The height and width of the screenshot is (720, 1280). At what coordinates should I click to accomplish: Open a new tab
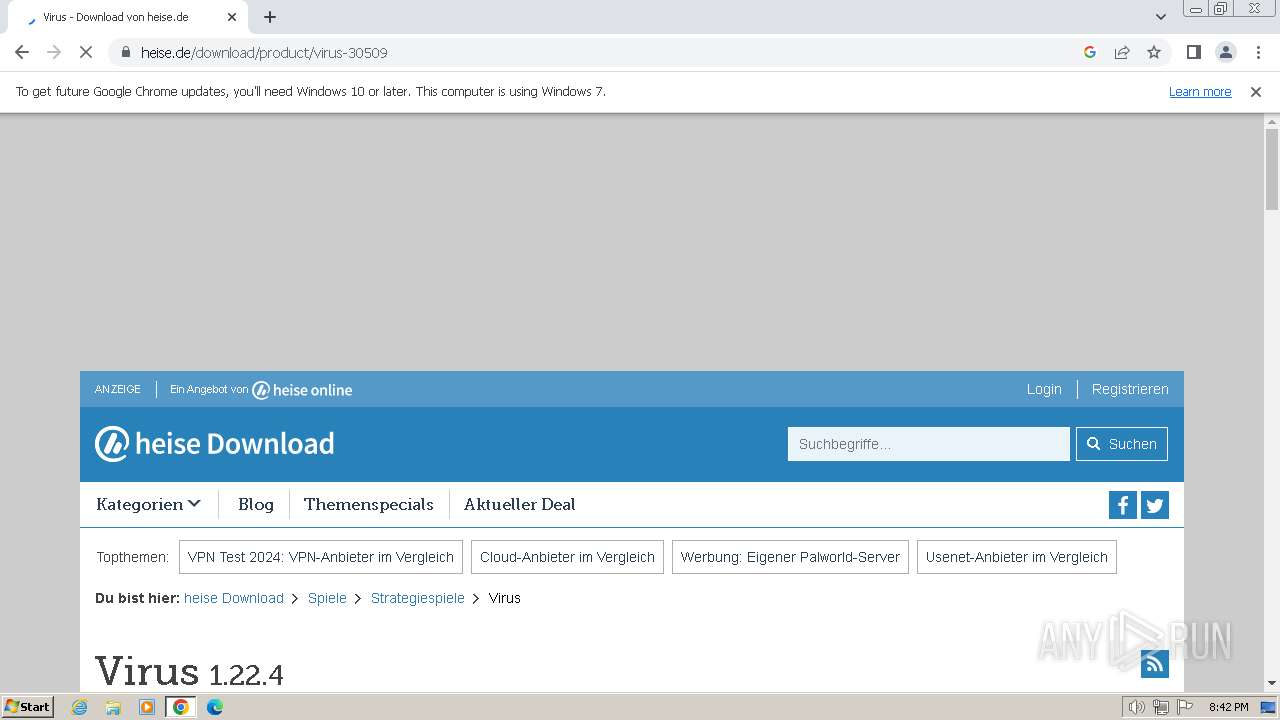pyautogui.click(x=270, y=17)
